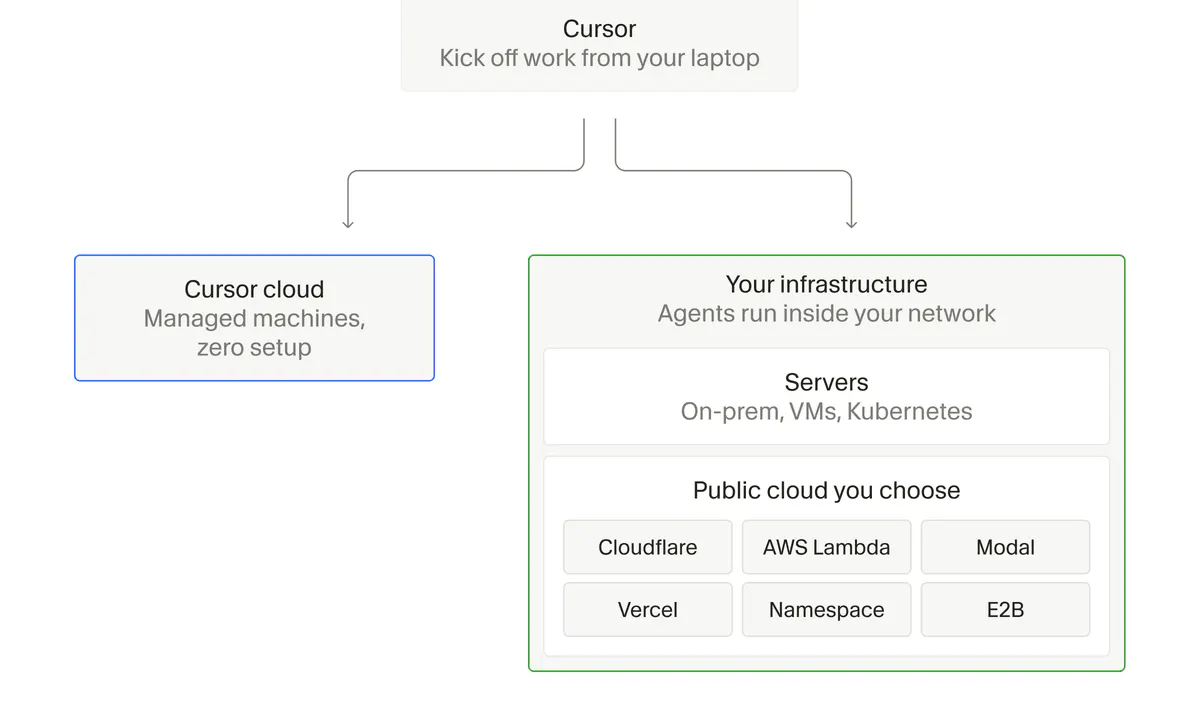1200x720 pixels.
Task: Click 'Kick off work from your laptop' text
Action: point(599,58)
